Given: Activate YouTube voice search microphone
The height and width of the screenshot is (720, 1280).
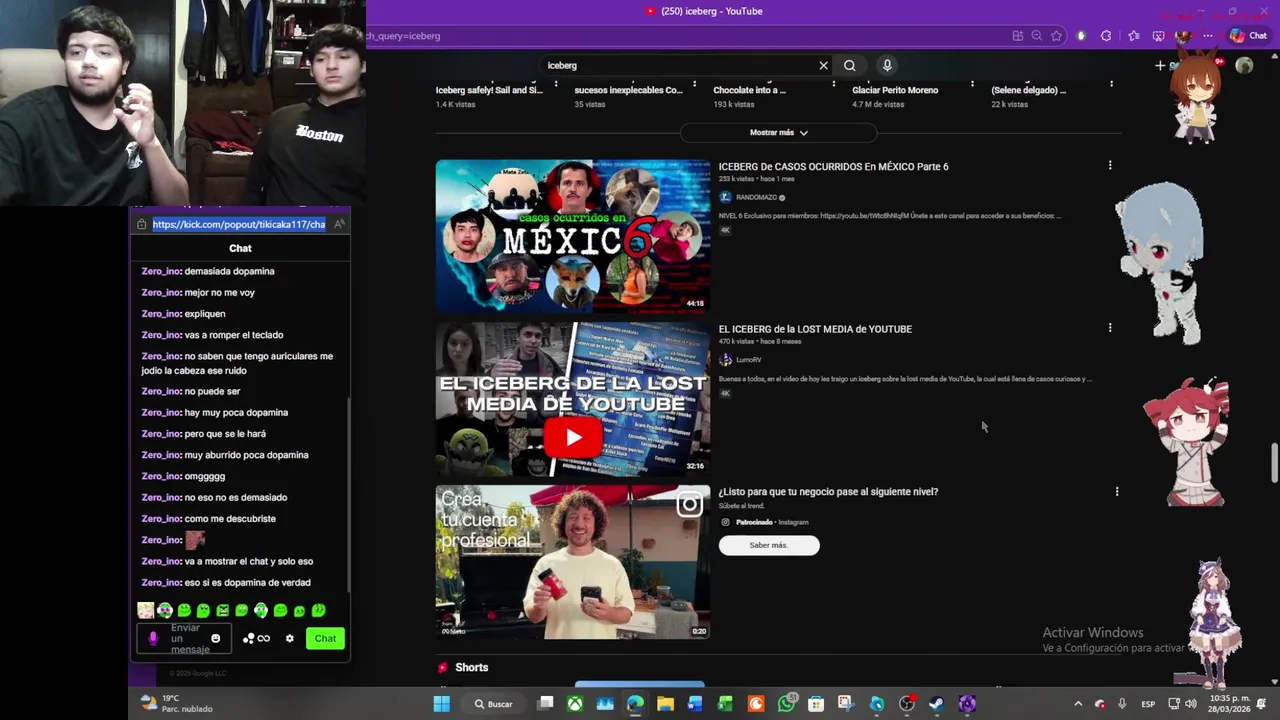Looking at the screenshot, I should coord(887,65).
